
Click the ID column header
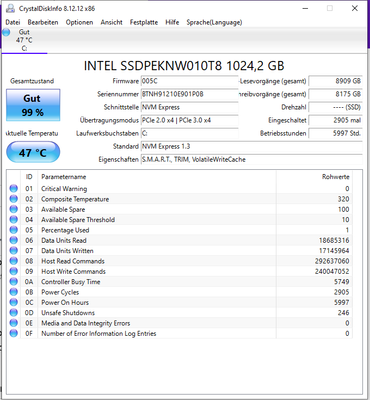29,177
